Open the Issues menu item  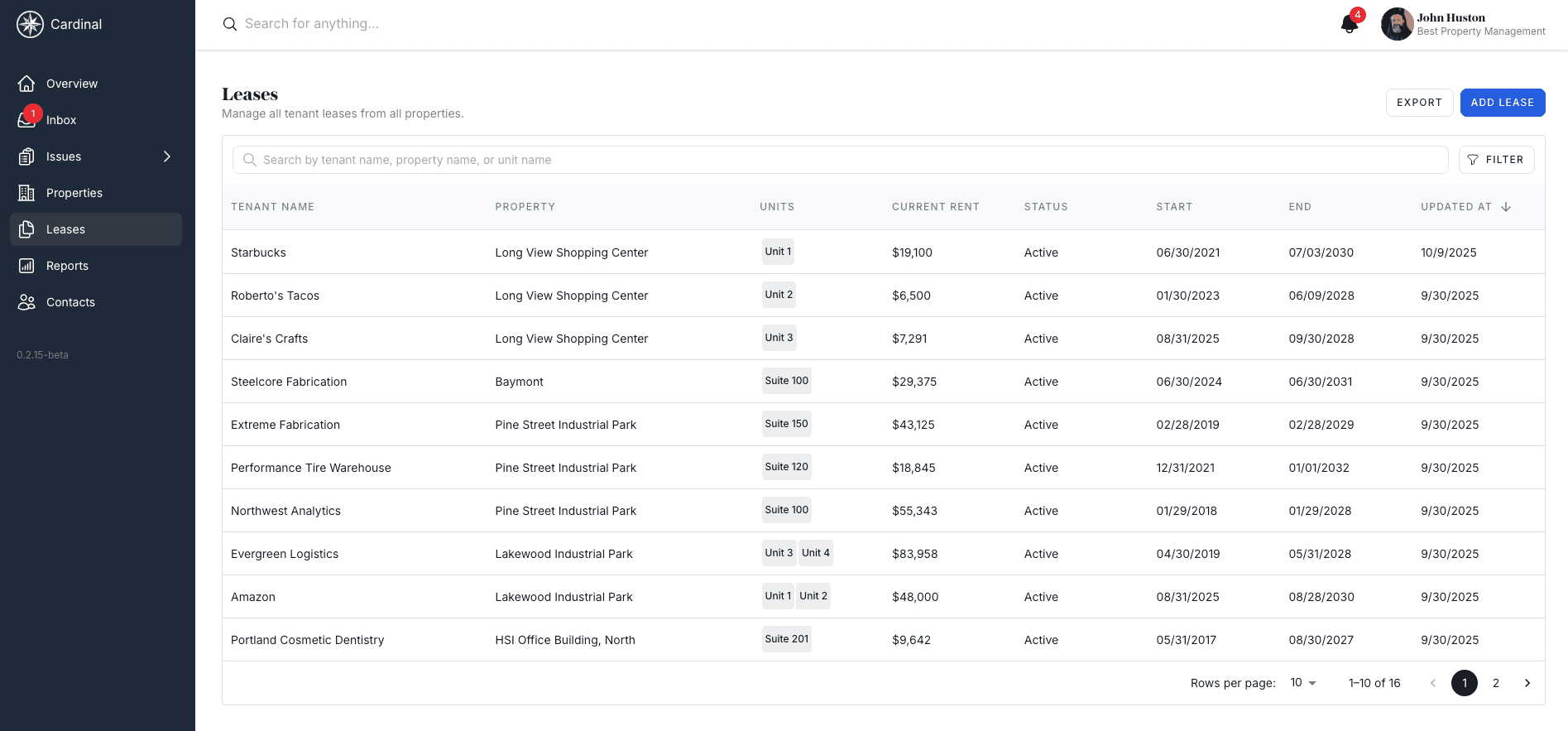coord(96,156)
